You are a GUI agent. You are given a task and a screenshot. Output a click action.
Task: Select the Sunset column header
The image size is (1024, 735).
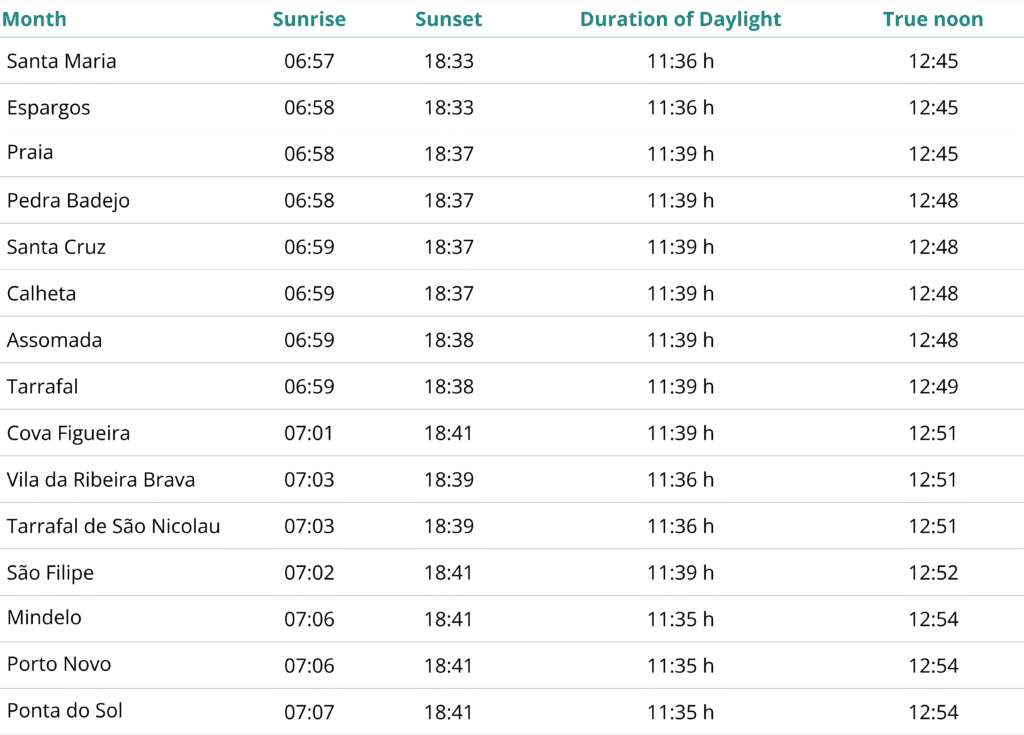pyautogui.click(x=448, y=19)
